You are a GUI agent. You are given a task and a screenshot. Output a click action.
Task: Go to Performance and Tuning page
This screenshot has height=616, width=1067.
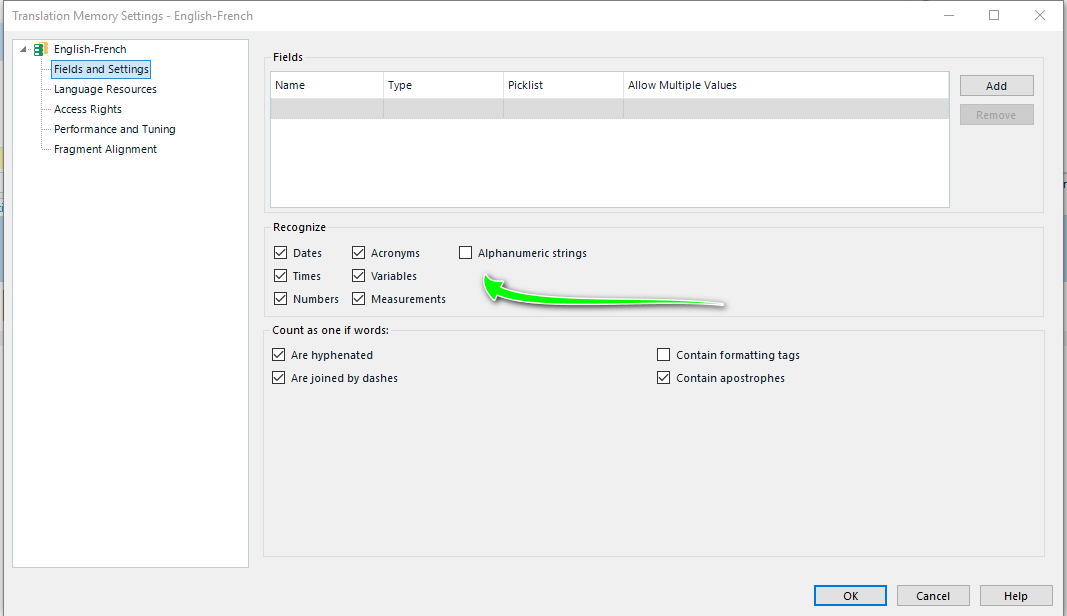[x=114, y=129]
